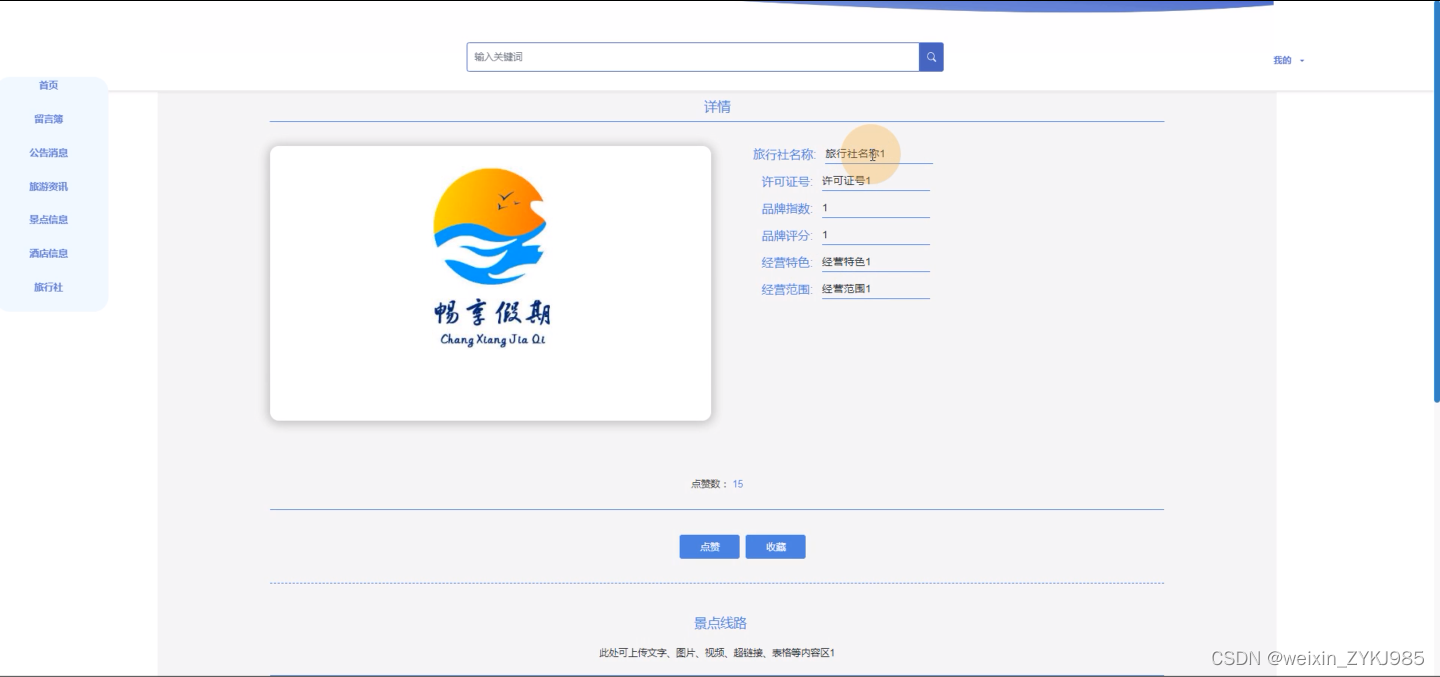This screenshot has height=677, width=1440.
Task: Go to 首页 in the sidebar
Action: tap(48, 86)
